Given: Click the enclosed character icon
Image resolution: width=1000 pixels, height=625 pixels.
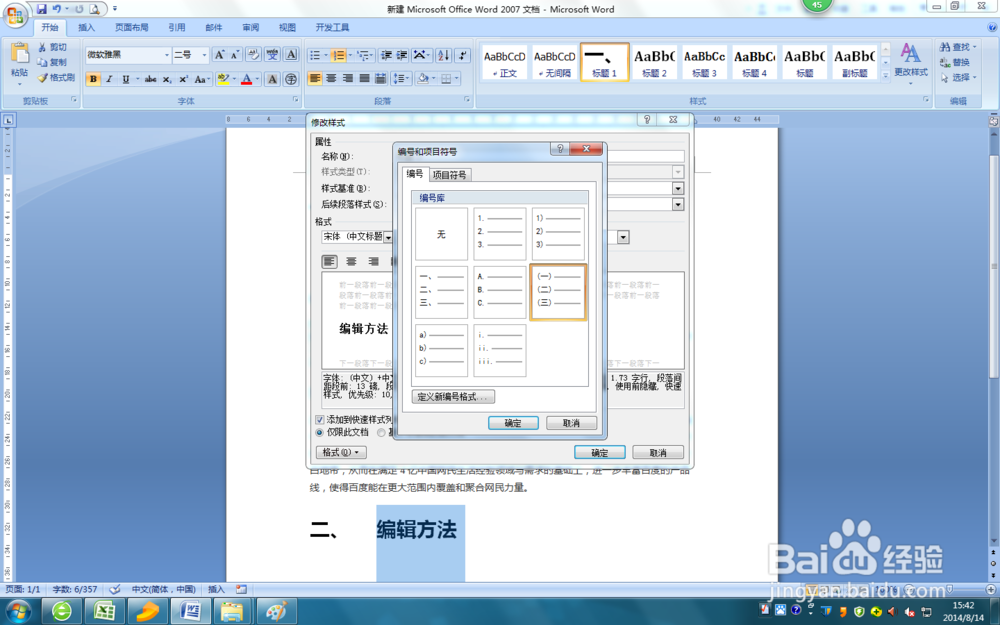Looking at the screenshot, I should 291,79.
